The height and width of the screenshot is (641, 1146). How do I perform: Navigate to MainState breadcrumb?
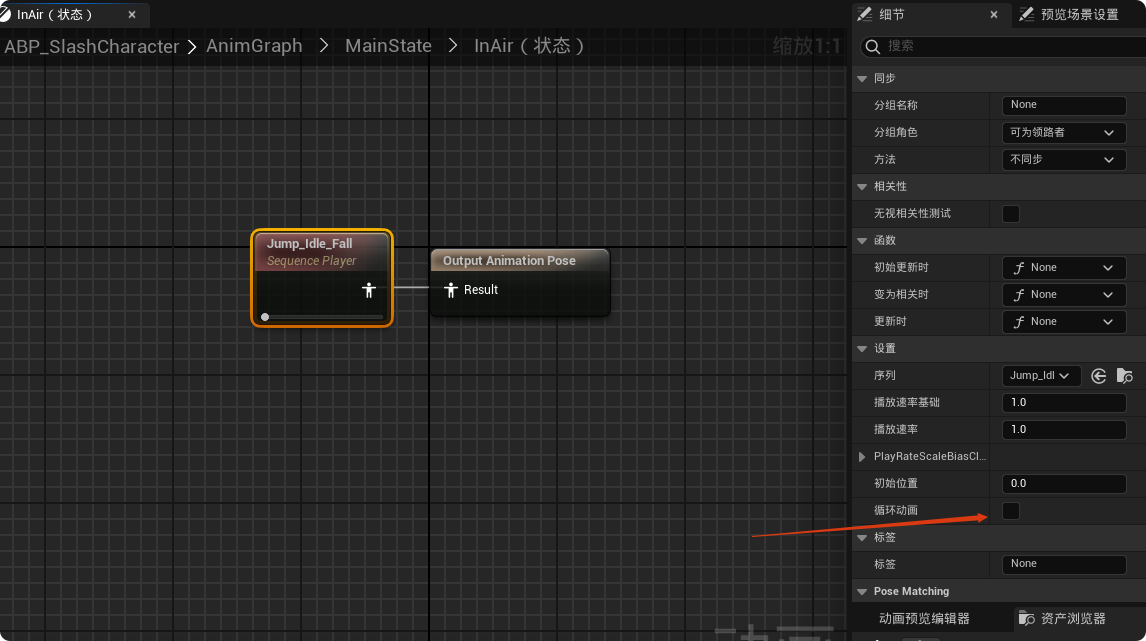[x=388, y=46]
